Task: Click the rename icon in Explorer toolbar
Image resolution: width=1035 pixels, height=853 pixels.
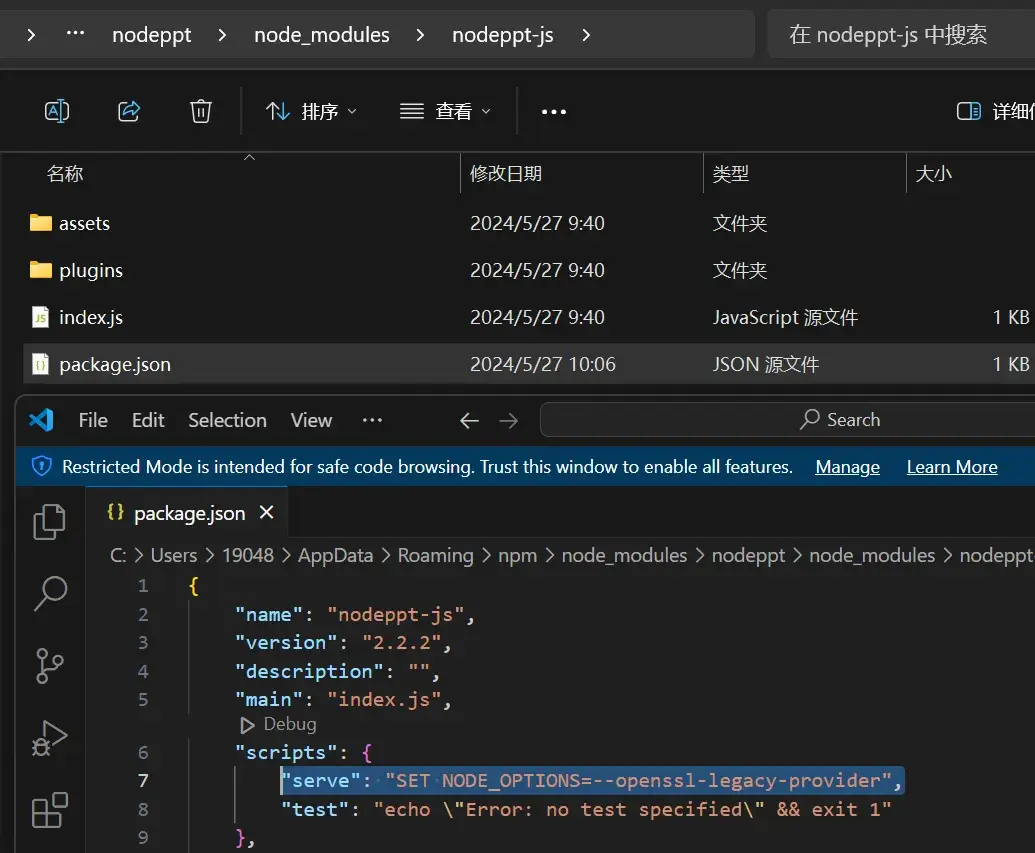Action: 57,111
